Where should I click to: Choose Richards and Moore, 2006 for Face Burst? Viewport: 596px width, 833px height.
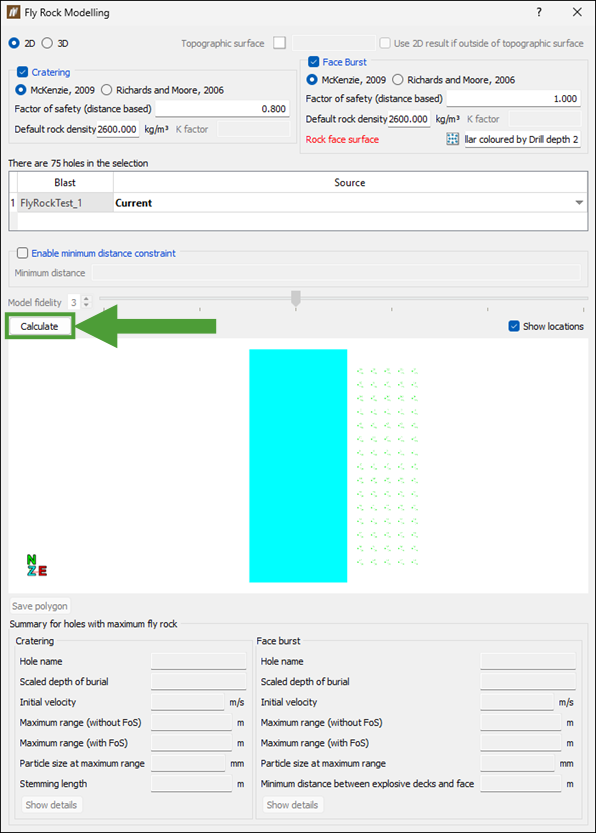[398, 80]
